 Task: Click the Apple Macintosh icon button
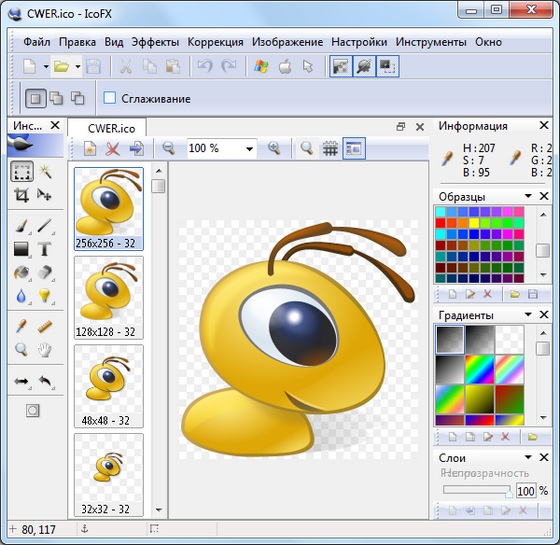(285, 66)
